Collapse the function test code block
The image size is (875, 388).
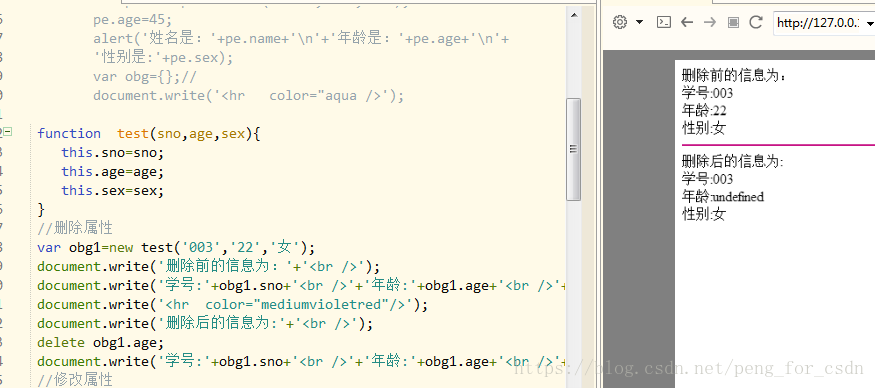click(8, 132)
